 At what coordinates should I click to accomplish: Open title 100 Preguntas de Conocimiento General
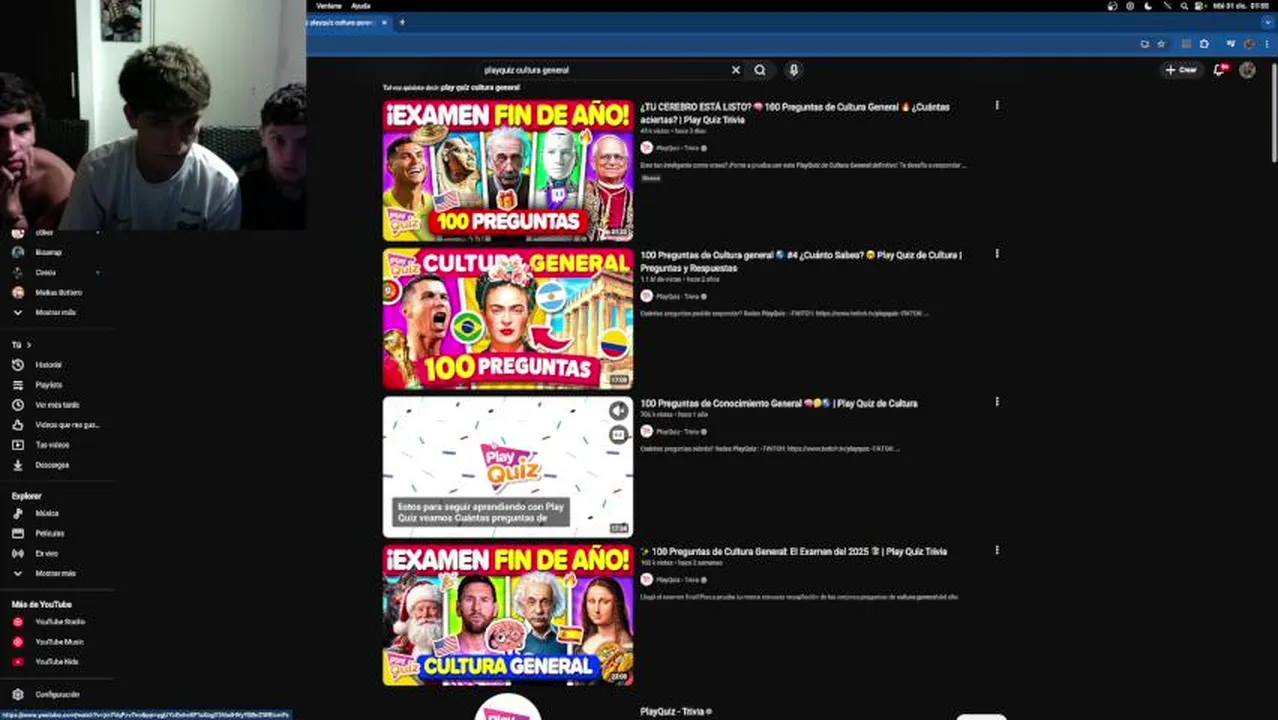click(779, 403)
